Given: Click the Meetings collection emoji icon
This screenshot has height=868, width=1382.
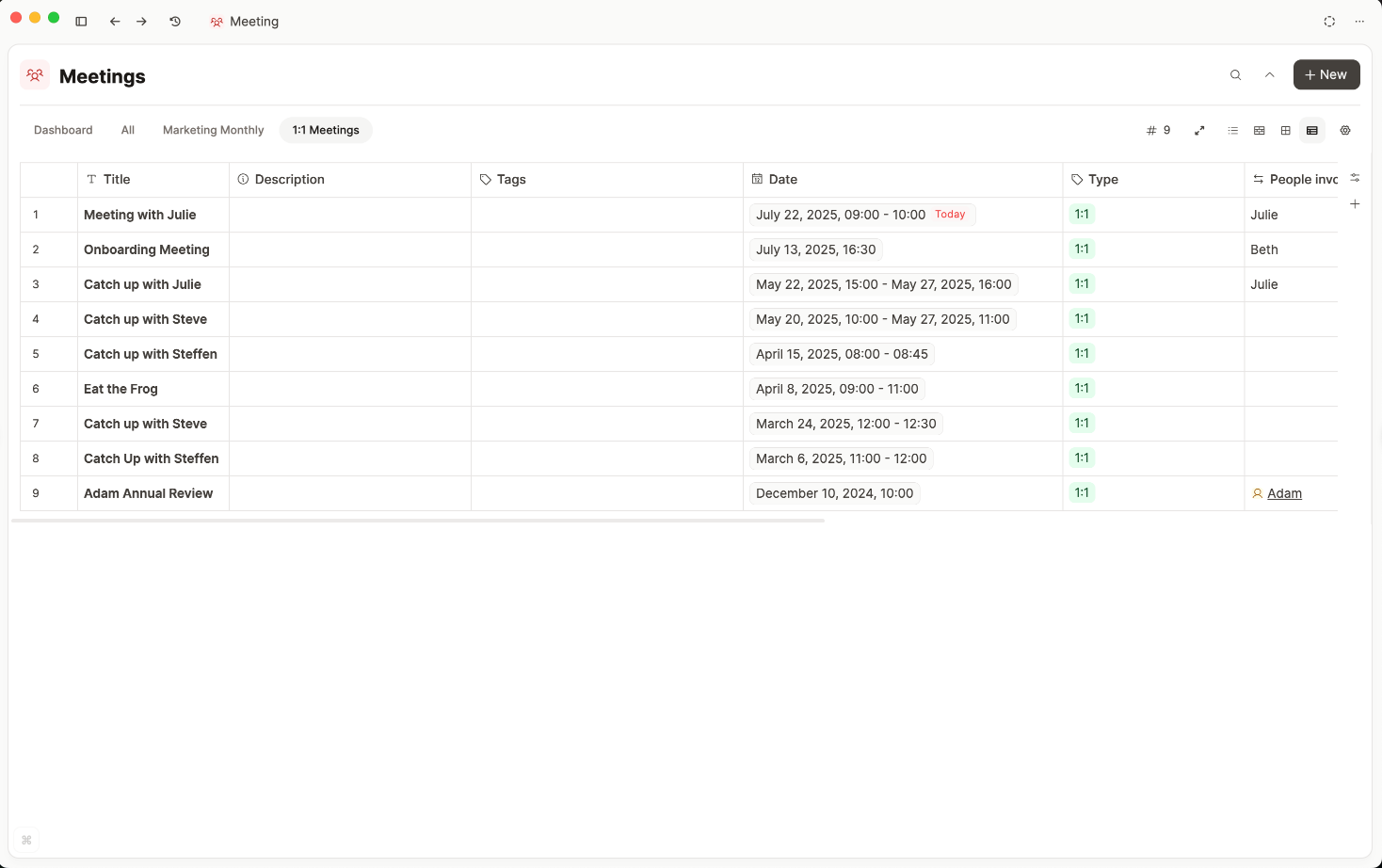Looking at the screenshot, I should (x=34, y=75).
